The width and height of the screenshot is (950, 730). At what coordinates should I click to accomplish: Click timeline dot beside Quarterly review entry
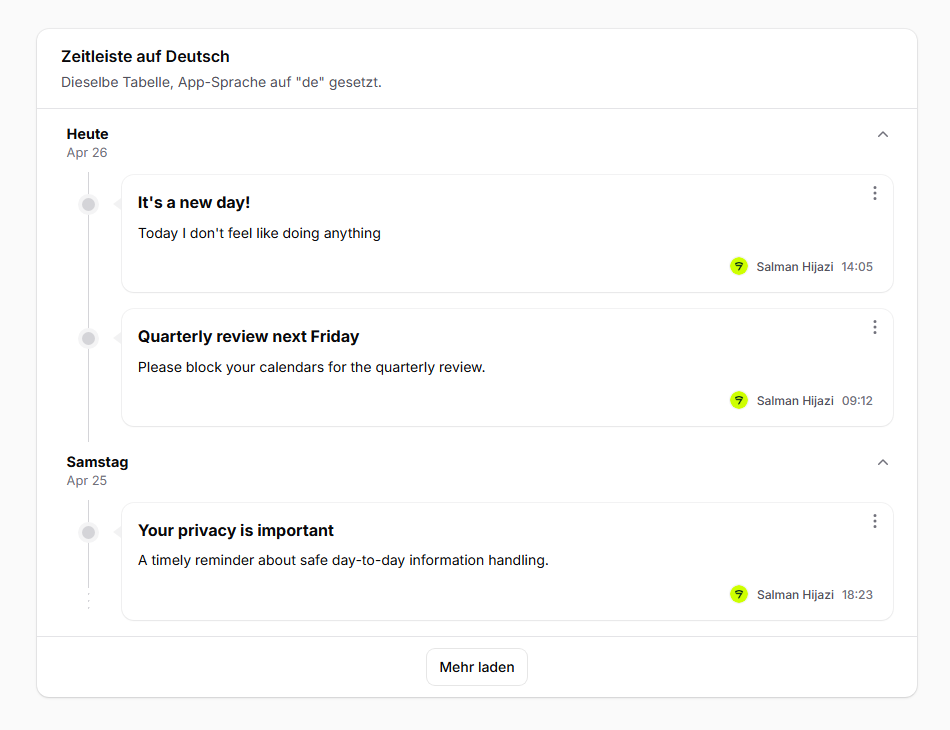pos(89,338)
